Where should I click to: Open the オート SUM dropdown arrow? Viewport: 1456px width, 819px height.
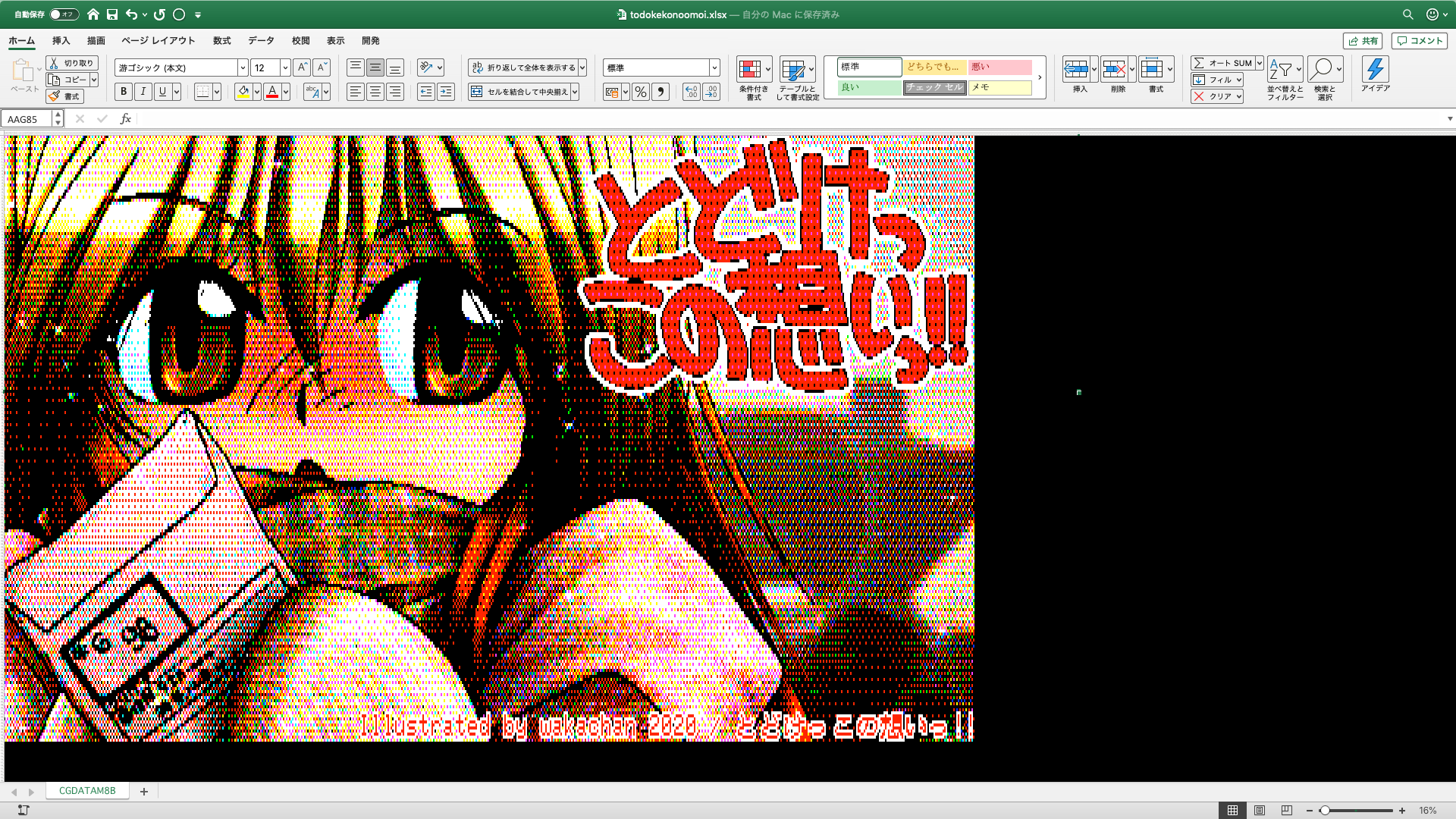click(1259, 63)
